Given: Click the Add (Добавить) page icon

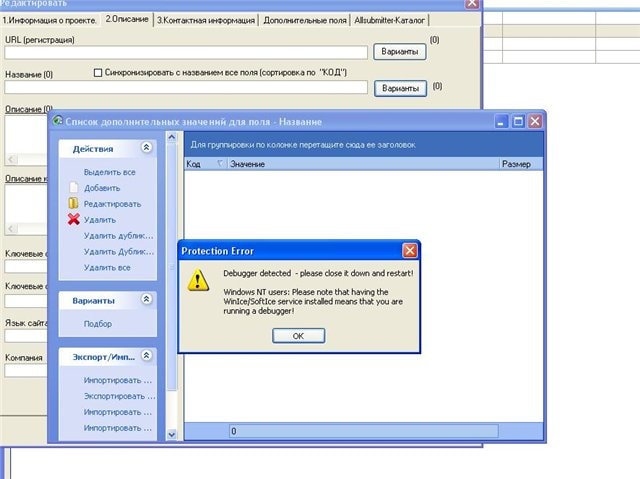Looking at the screenshot, I should (73, 188).
